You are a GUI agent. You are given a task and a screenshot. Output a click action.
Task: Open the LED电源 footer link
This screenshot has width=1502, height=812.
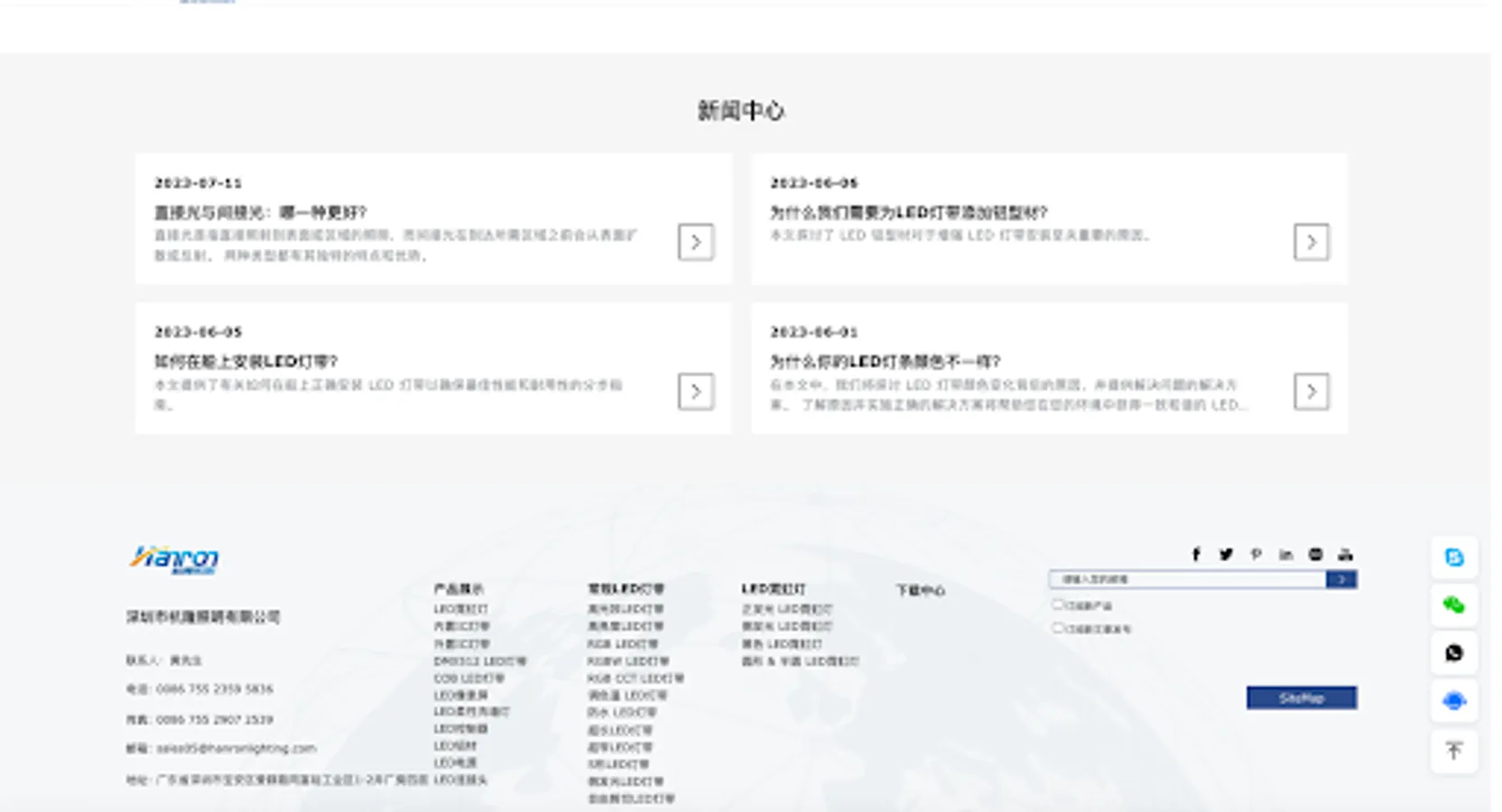pyautogui.click(x=456, y=763)
